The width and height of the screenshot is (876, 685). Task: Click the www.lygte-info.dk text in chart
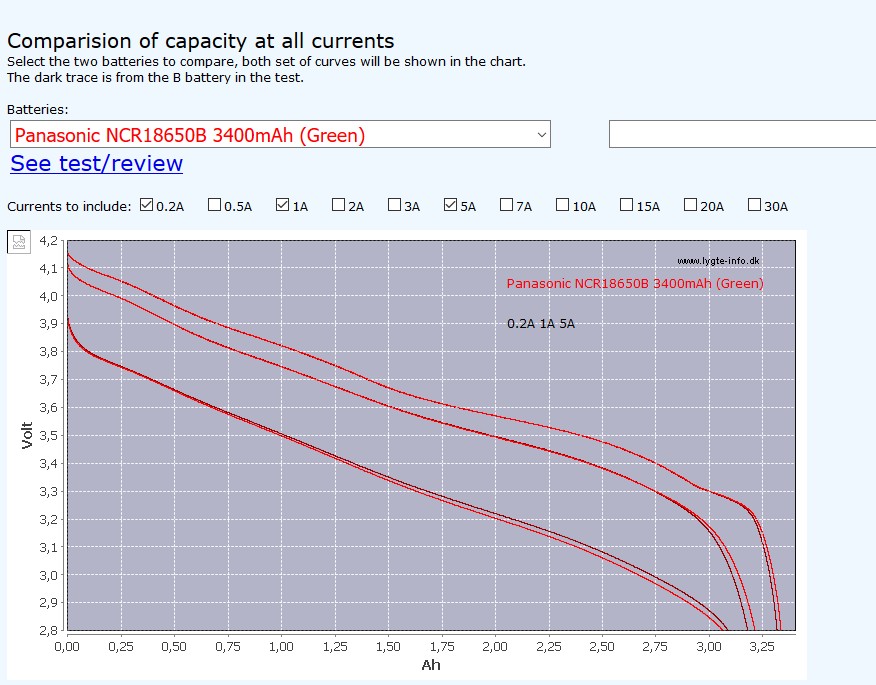tap(718, 261)
